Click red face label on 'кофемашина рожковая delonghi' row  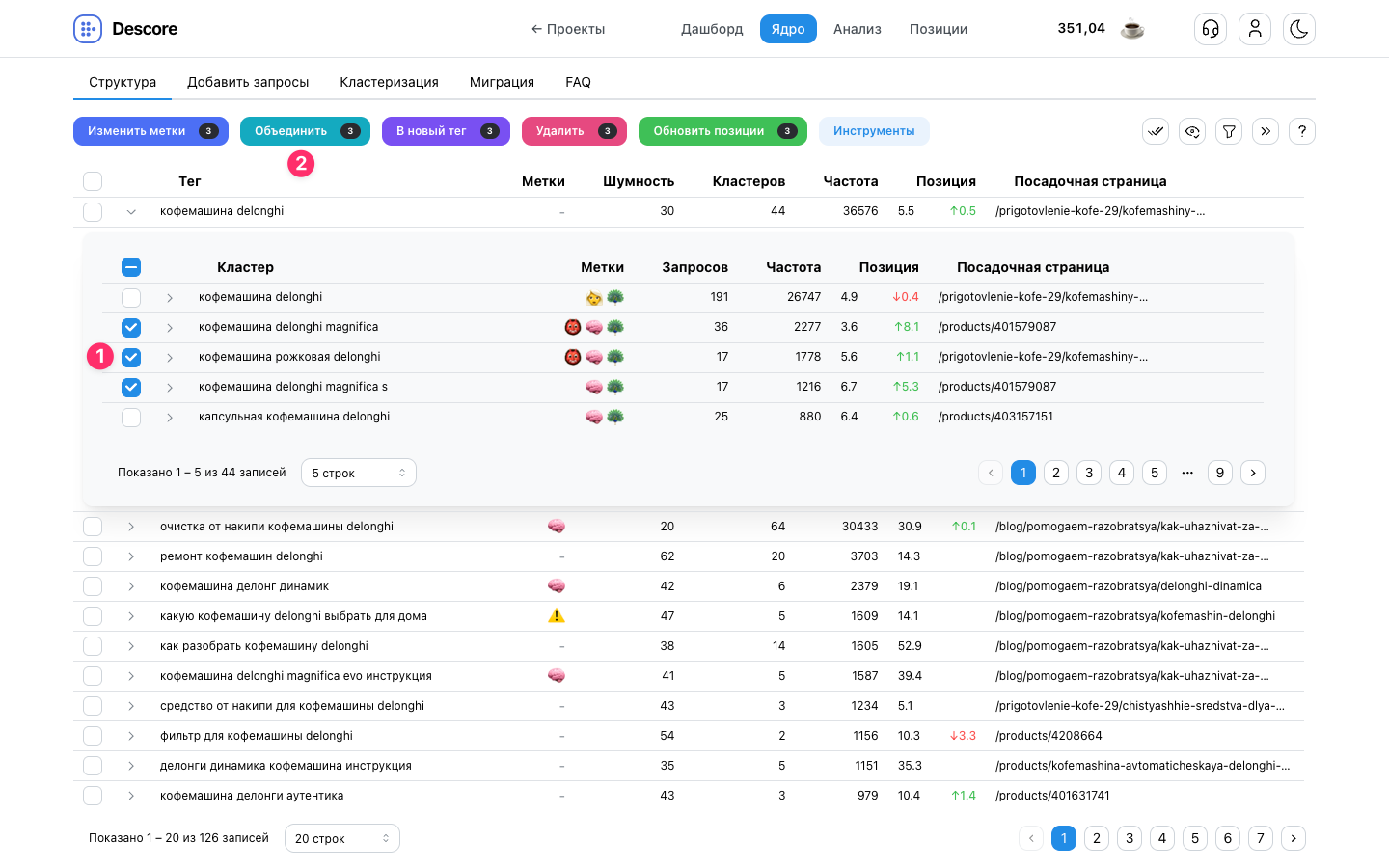point(573,357)
